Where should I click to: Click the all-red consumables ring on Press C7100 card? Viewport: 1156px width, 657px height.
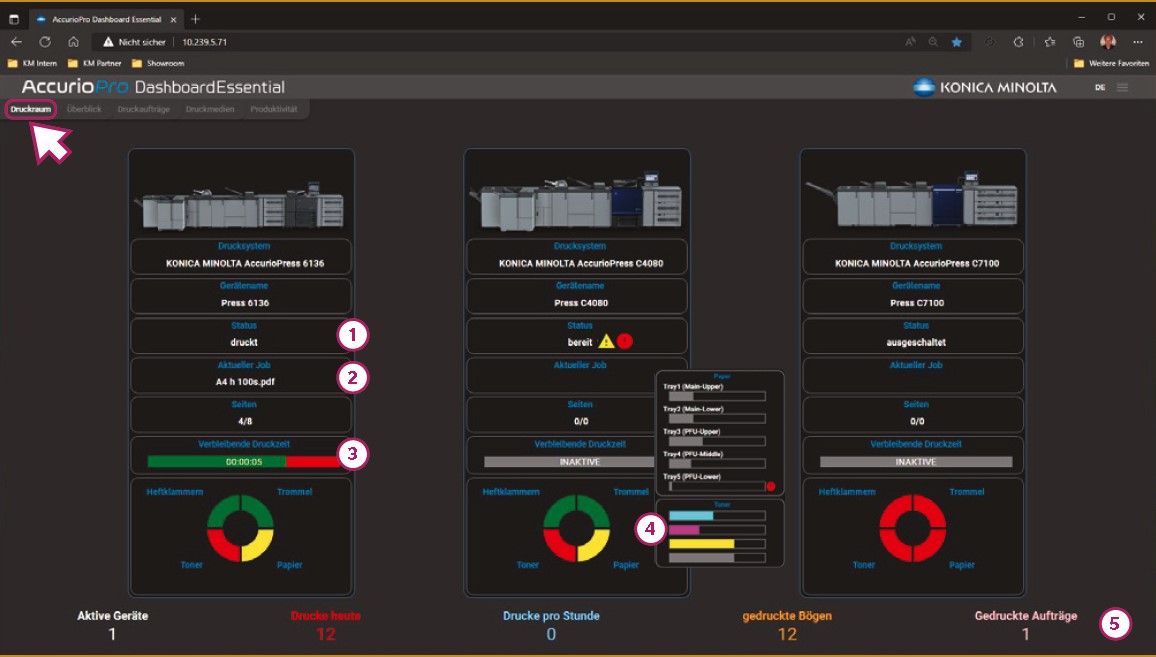(x=913, y=528)
